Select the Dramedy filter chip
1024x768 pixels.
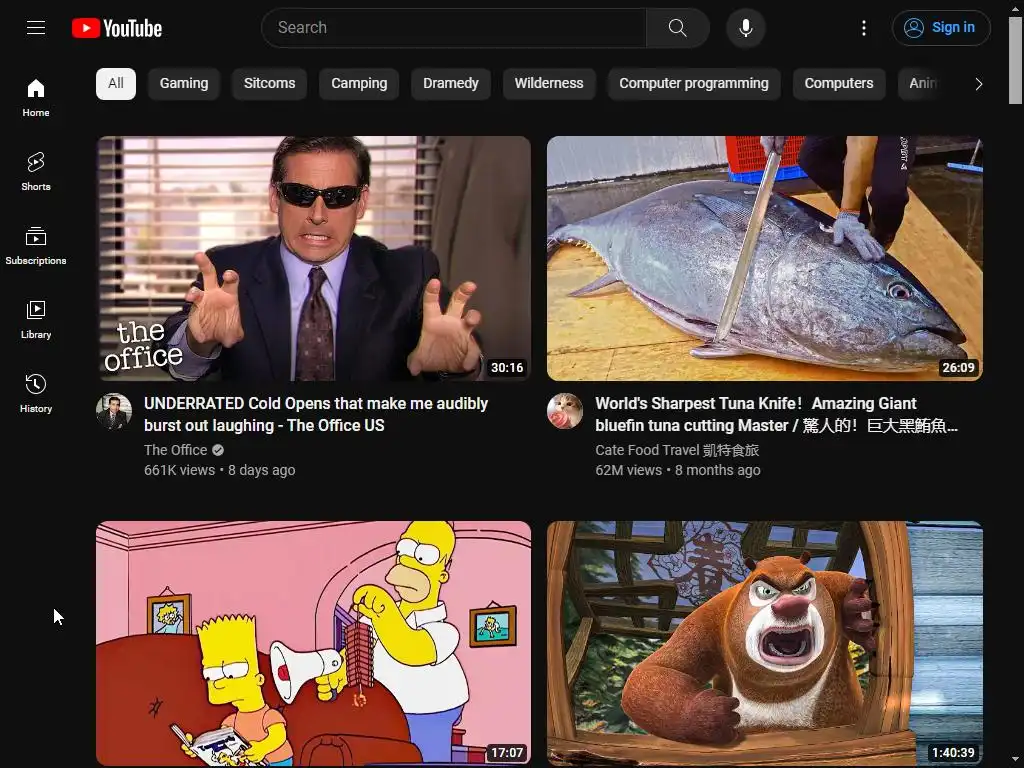[451, 84]
